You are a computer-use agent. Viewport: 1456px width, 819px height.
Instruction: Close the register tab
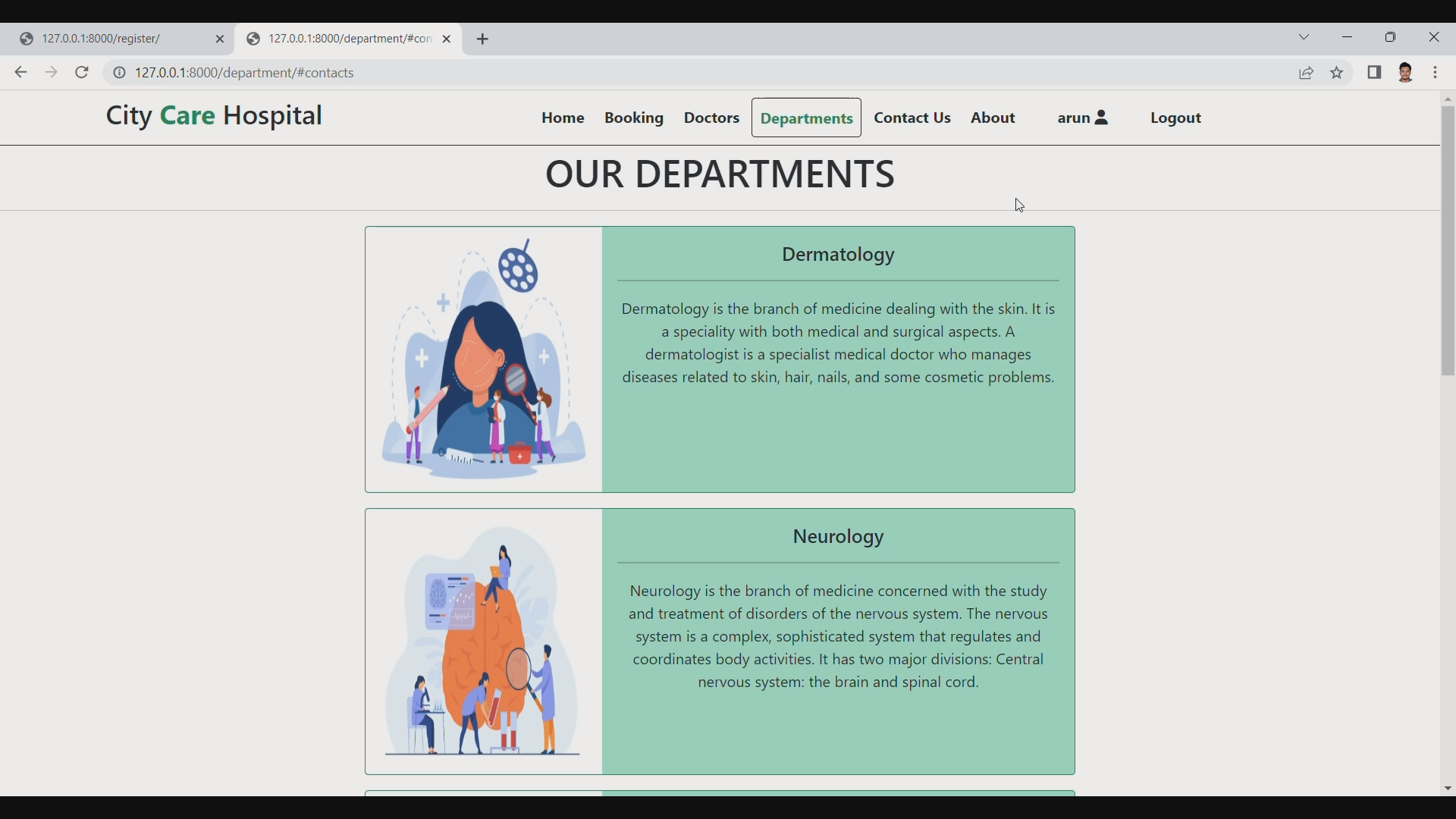tap(221, 39)
